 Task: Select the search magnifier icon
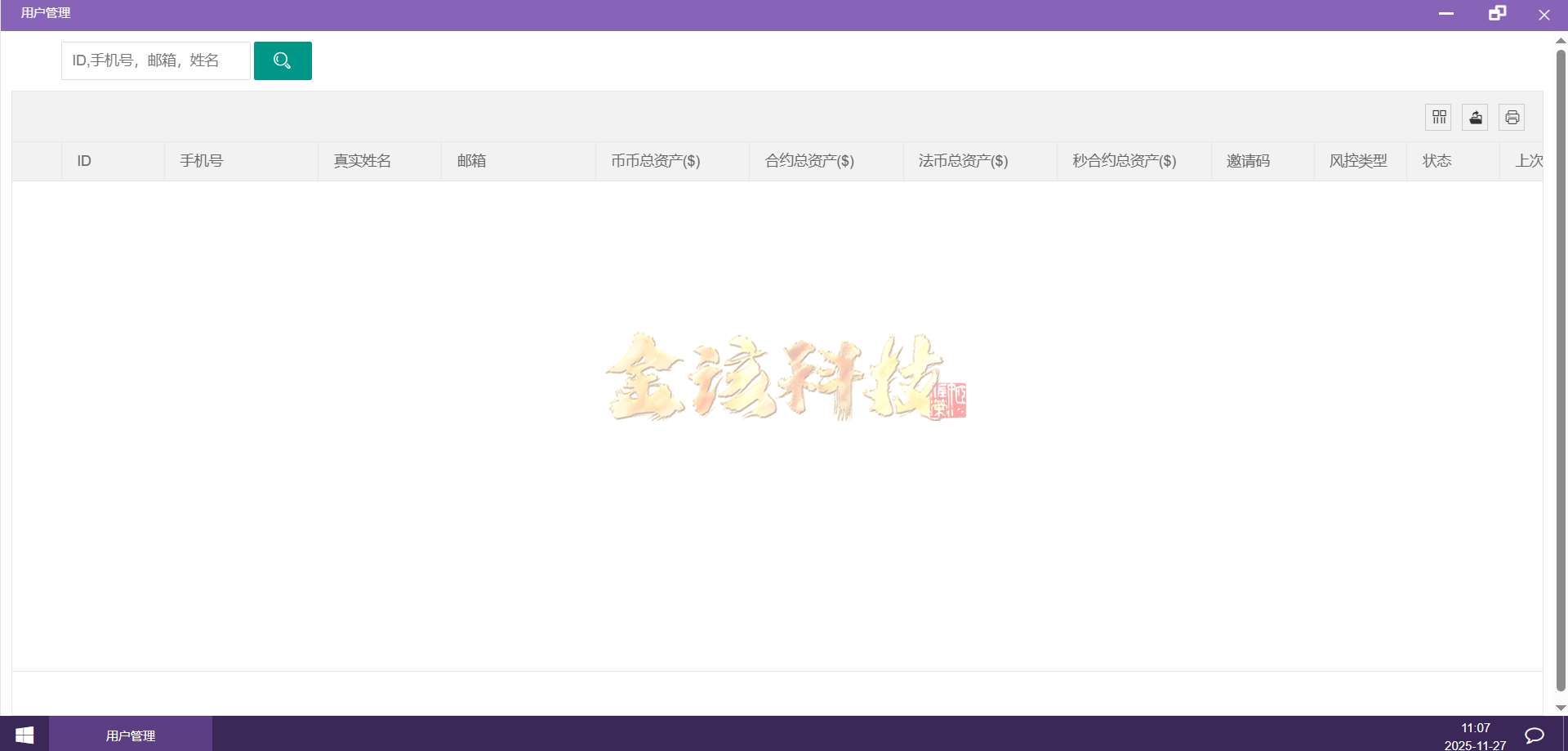283,60
